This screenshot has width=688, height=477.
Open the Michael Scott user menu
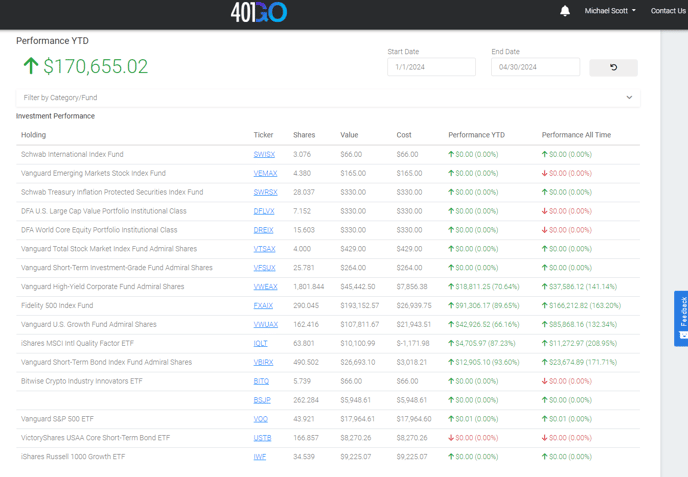tap(610, 11)
